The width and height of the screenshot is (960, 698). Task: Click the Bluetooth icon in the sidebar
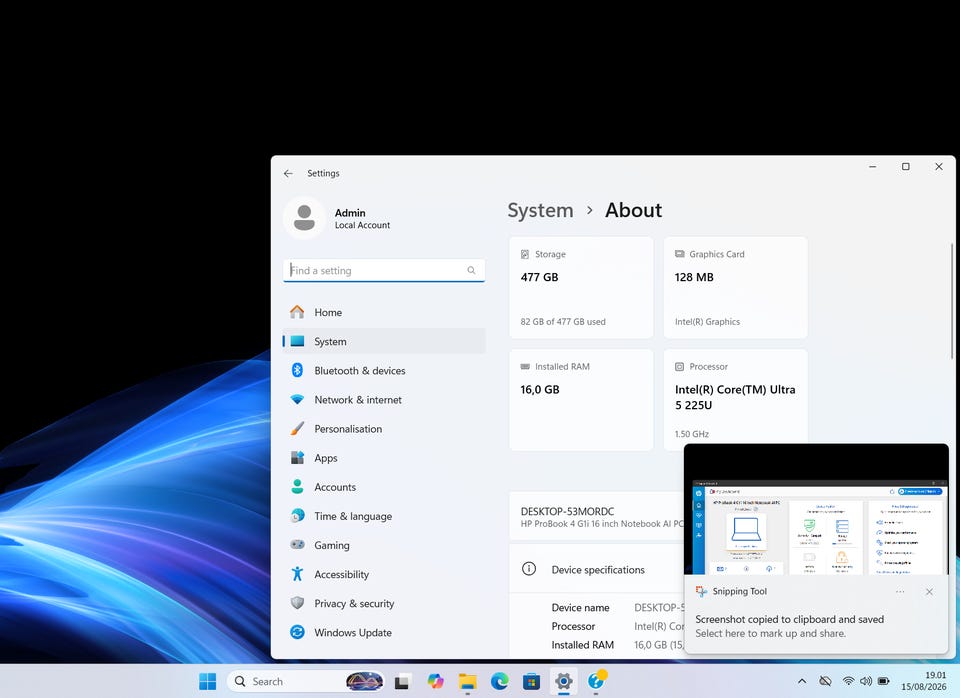click(298, 370)
